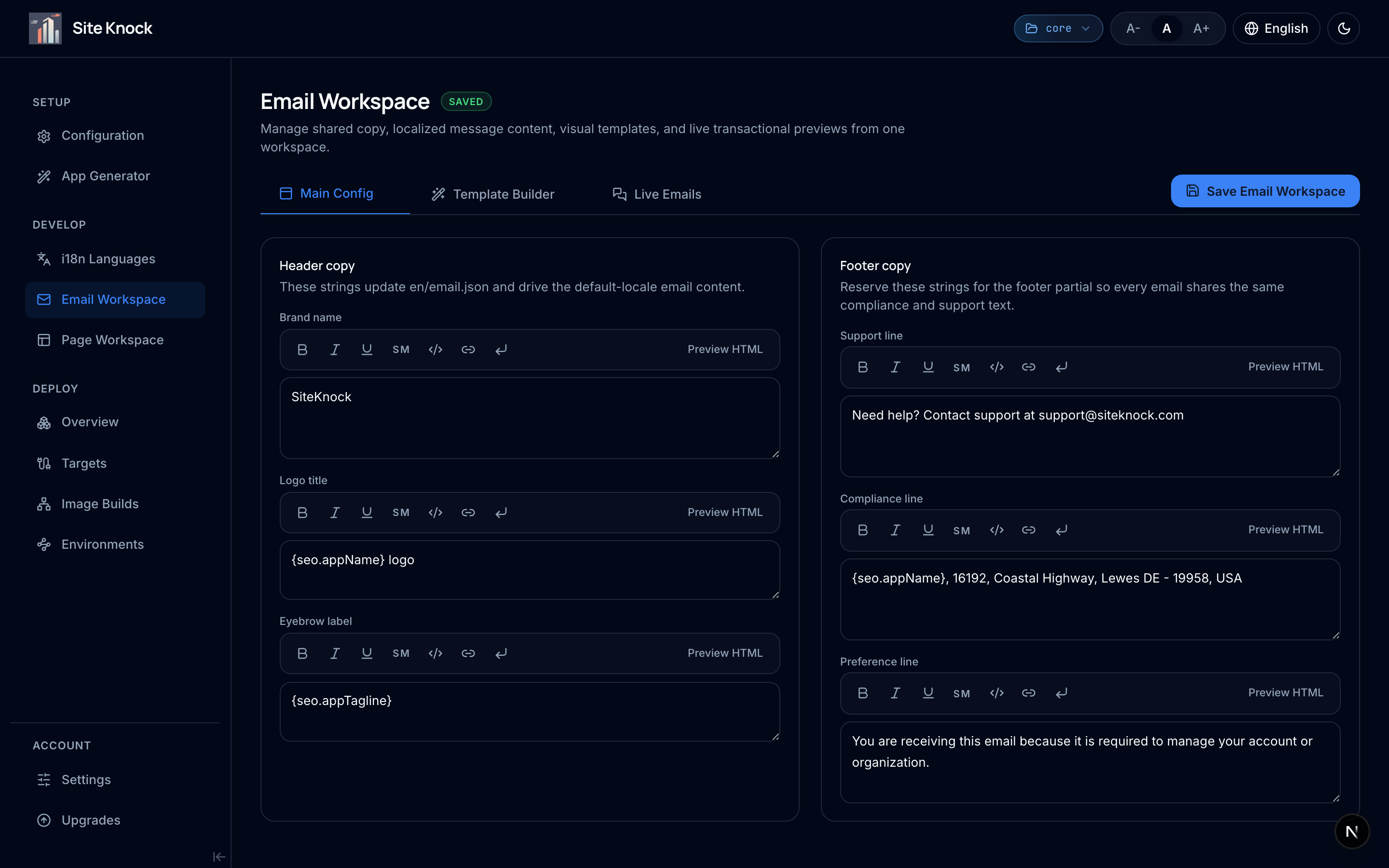Apply italic in Support line toolbar
The width and height of the screenshot is (1389, 868).
click(896, 367)
